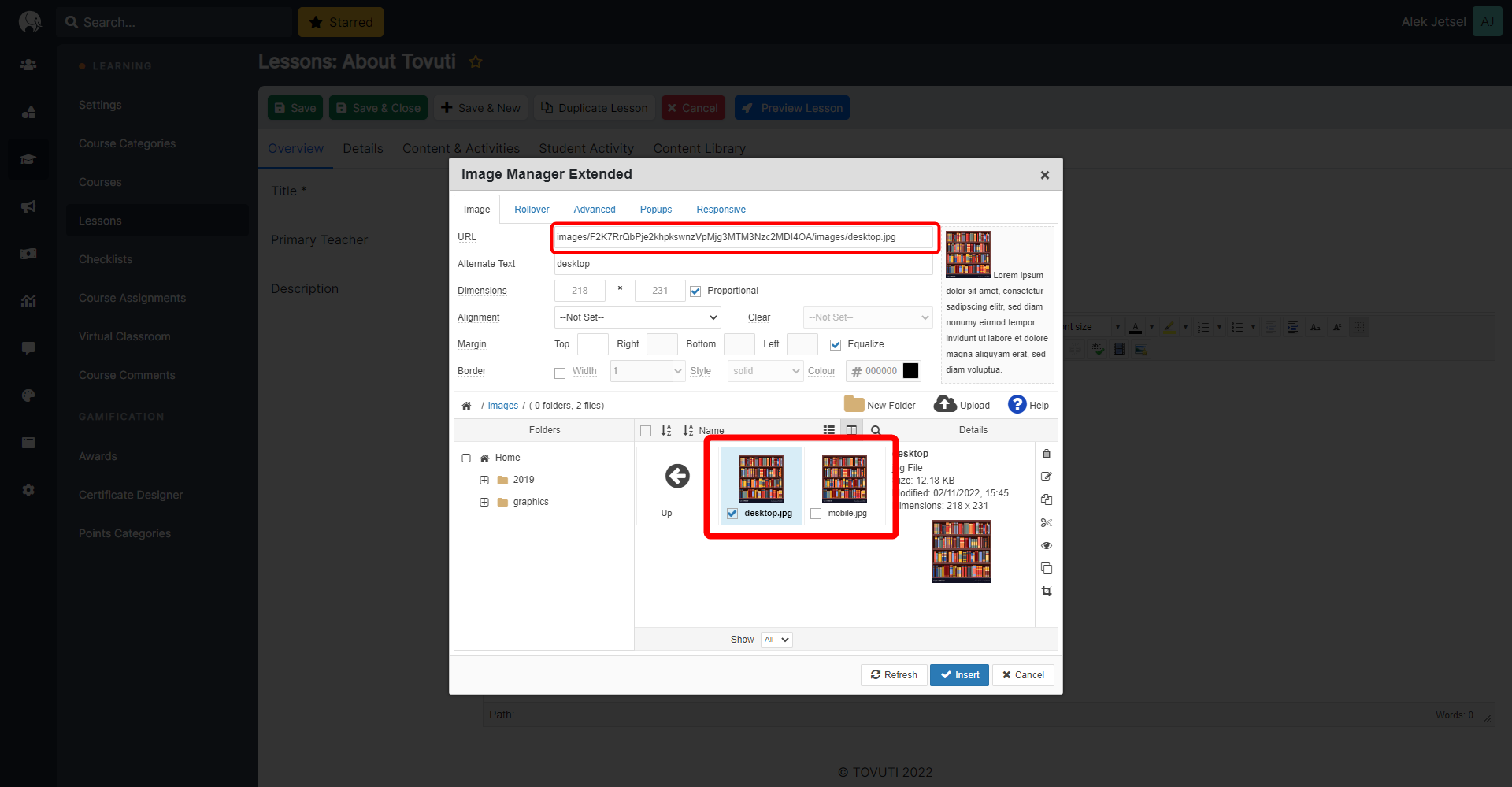Screen dimensions: 1512x787
Task: Toggle the Equalize margin checkbox
Action: click(836, 345)
